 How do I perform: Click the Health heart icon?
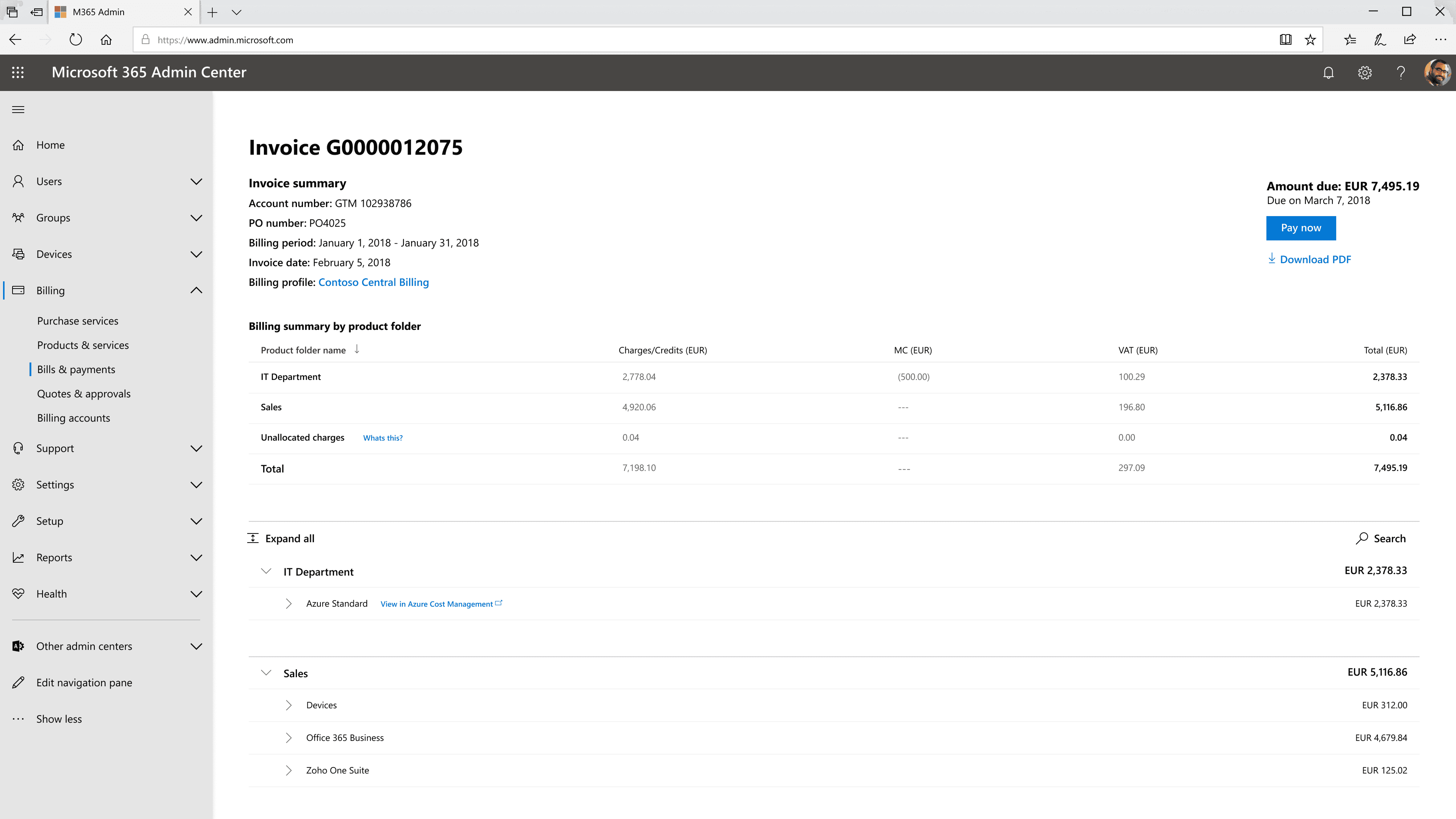pos(18,594)
